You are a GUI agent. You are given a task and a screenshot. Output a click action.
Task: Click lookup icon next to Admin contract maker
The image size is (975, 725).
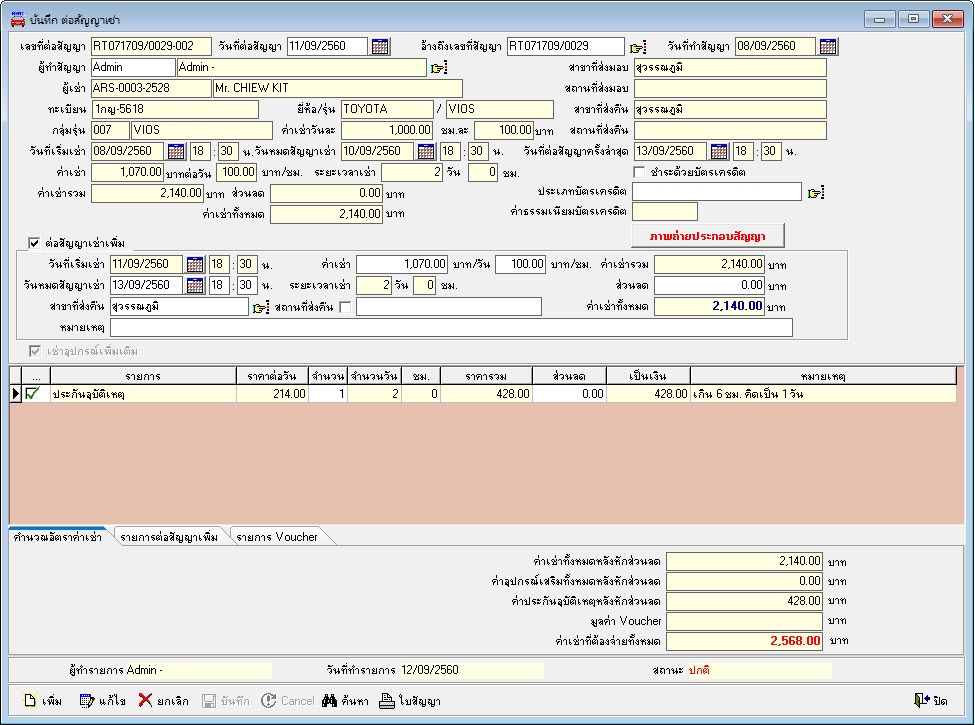(x=438, y=68)
